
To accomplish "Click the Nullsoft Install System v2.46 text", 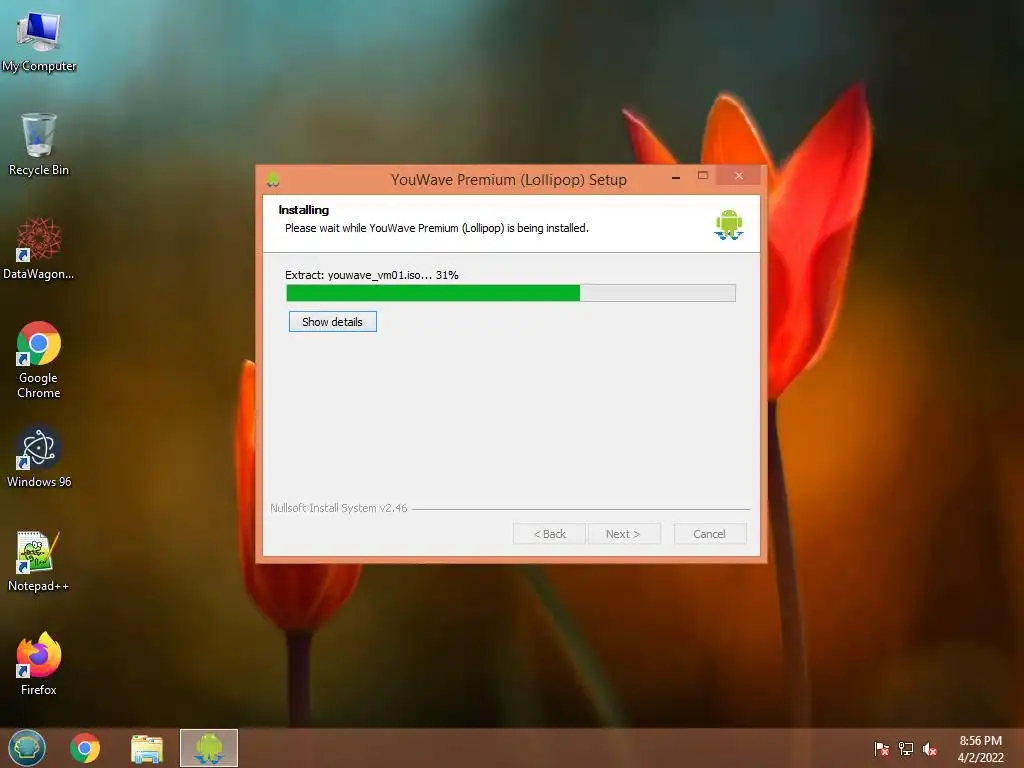I will click(x=338, y=508).
